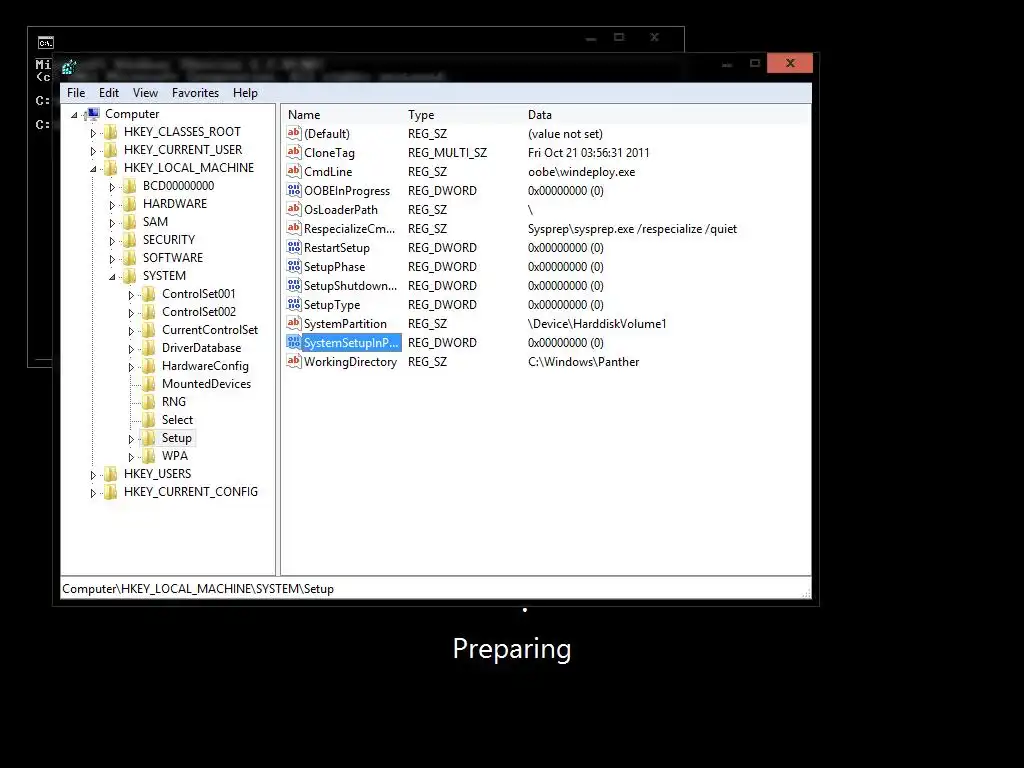Collapse the Computer root node
Viewport: 1024px width, 768px height.
pyautogui.click(x=74, y=115)
